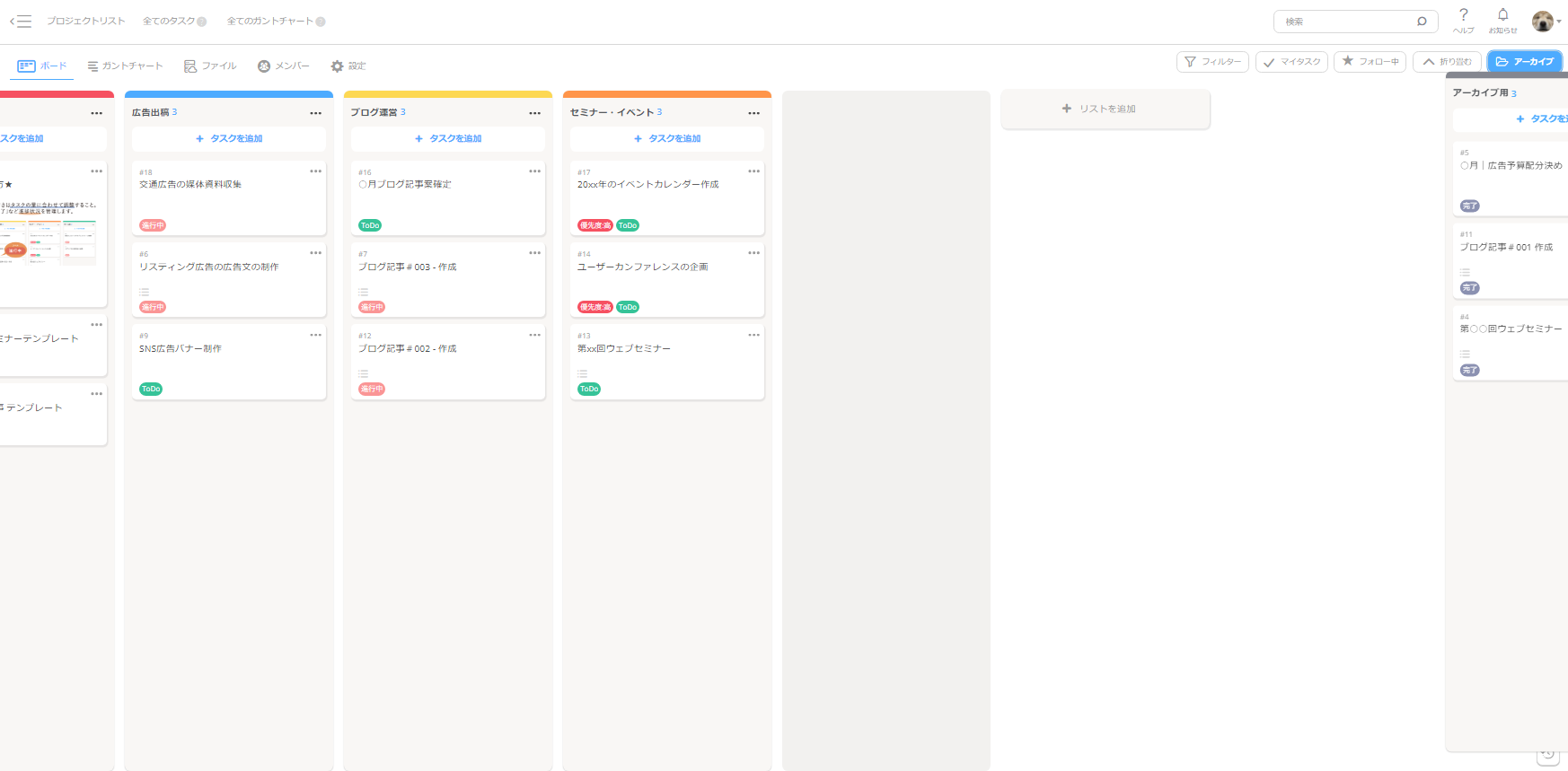Image resolution: width=1568 pixels, height=771 pixels.
Task: Click checklist icon on リスティング広告 card
Action: point(144,292)
